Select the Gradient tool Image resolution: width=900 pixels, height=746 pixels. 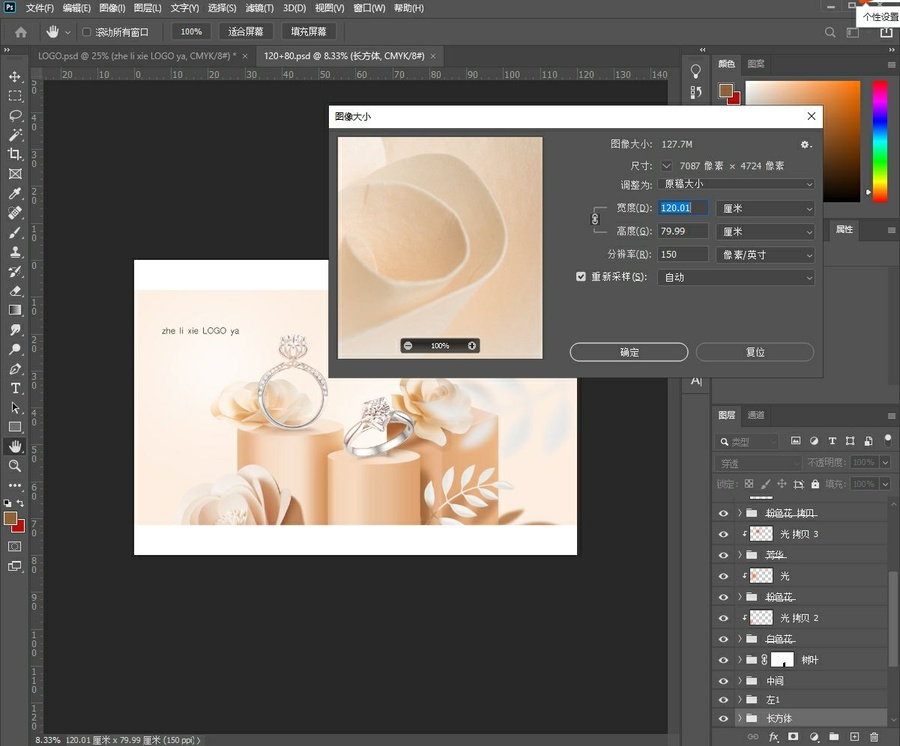pyautogui.click(x=15, y=310)
